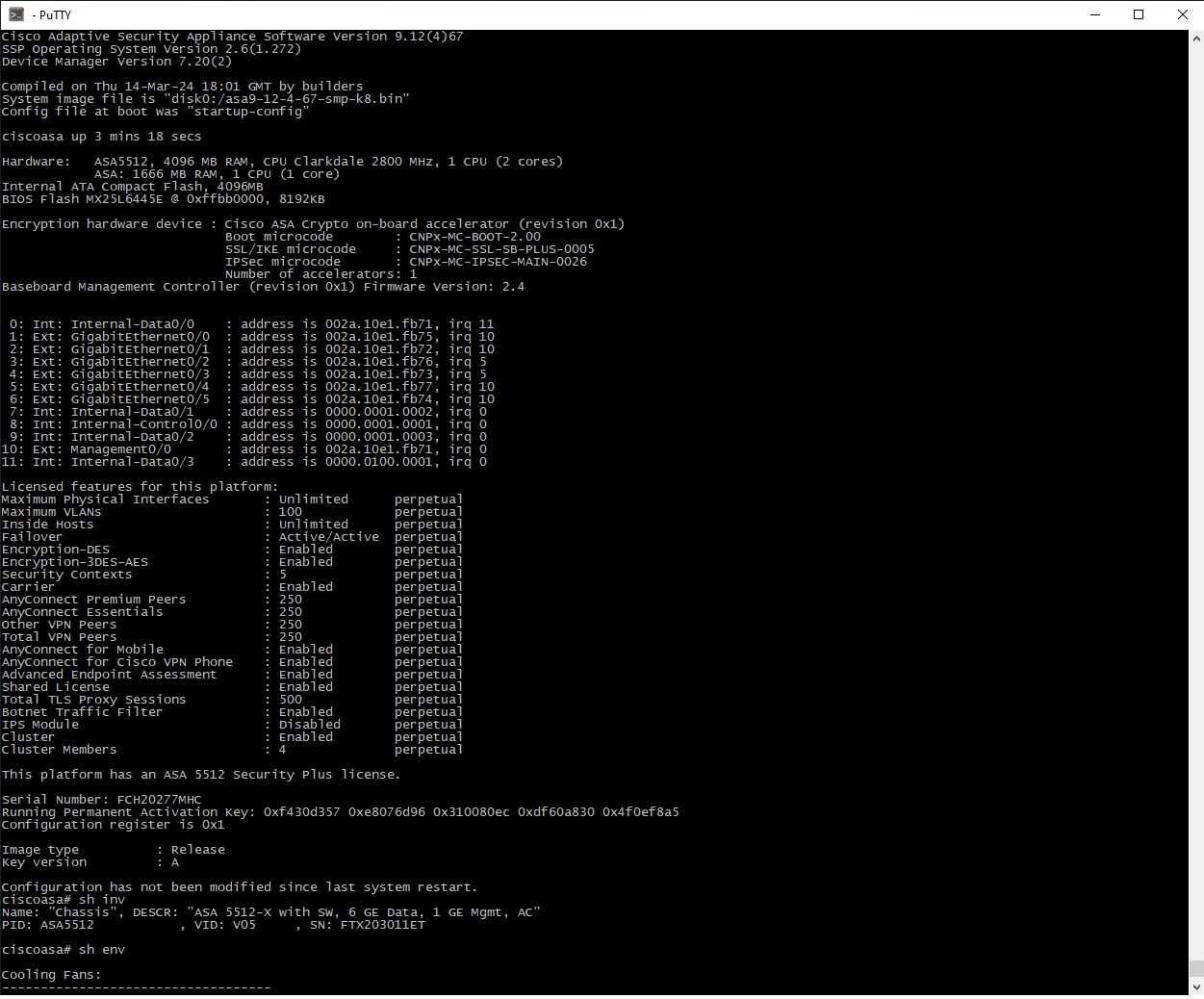Click 'CNPx-MC-BOOT-2.00' boot microcode value

point(474,237)
